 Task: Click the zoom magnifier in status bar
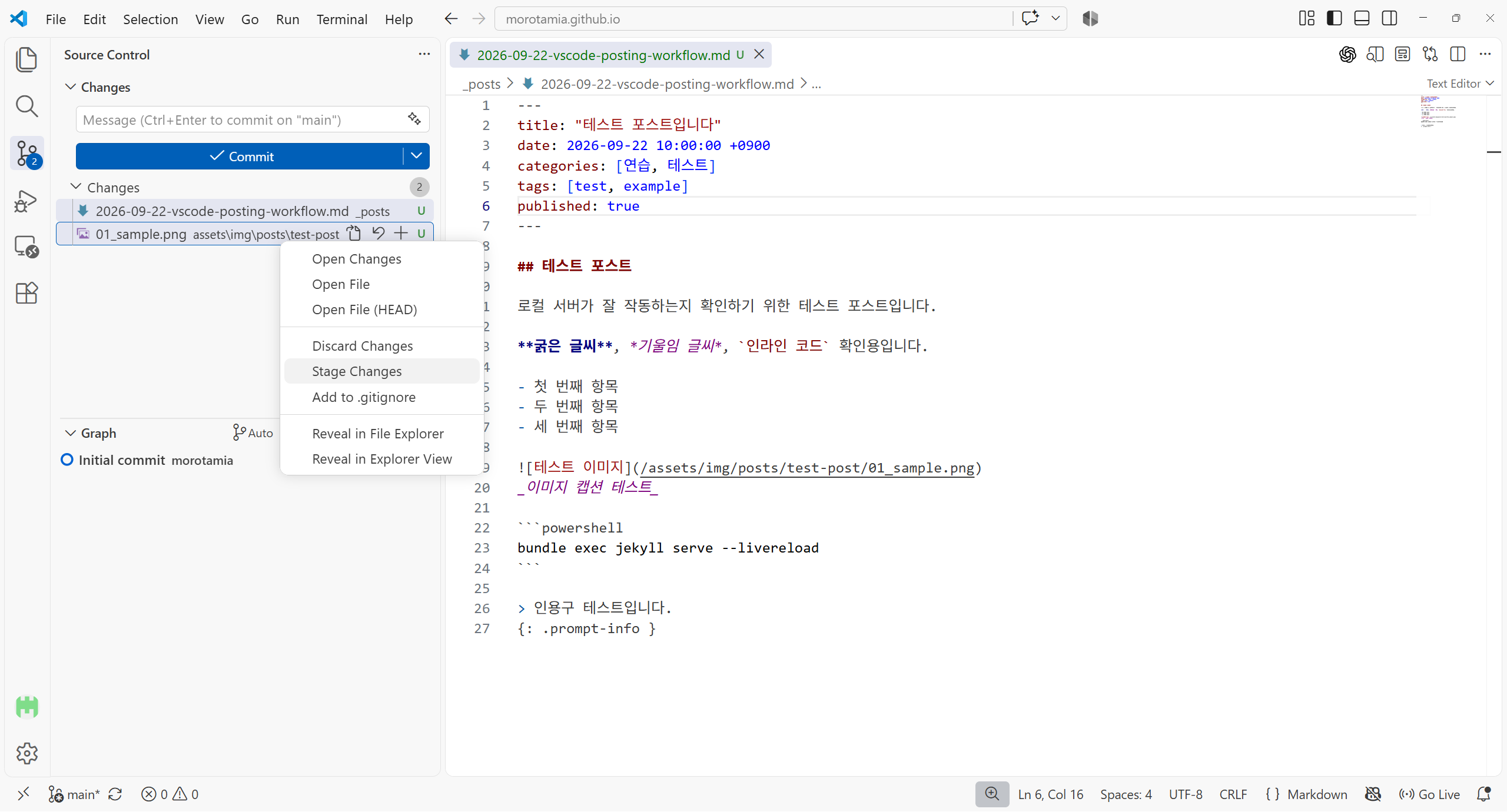click(x=992, y=794)
